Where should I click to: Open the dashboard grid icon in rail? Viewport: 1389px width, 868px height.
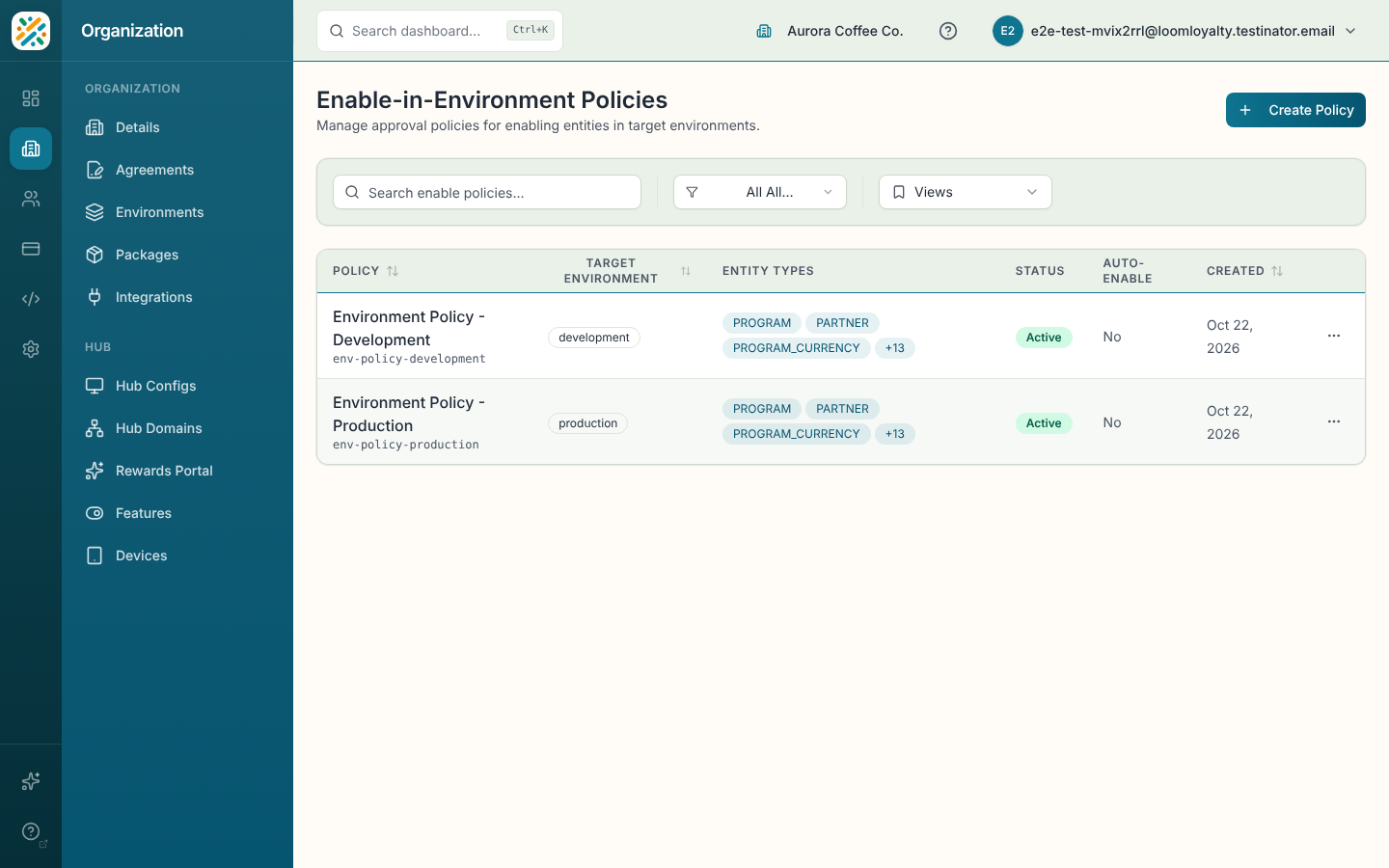pyautogui.click(x=31, y=98)
